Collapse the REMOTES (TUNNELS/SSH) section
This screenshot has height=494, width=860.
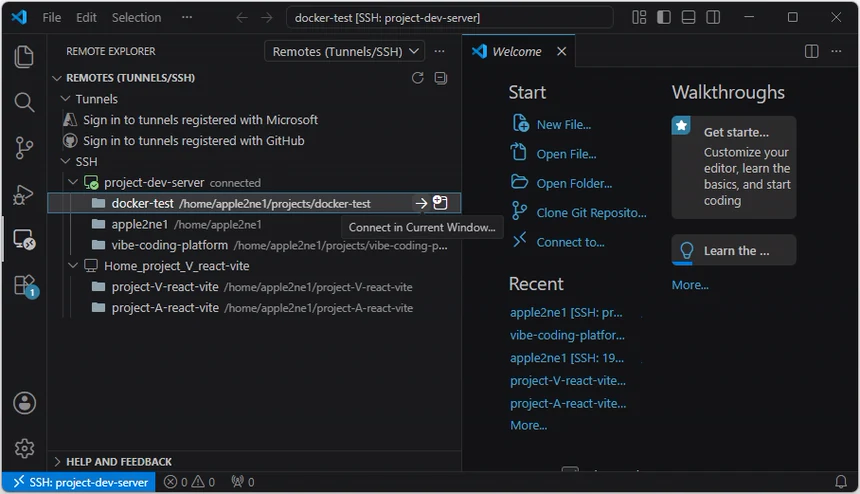click(x=56, y=78)
